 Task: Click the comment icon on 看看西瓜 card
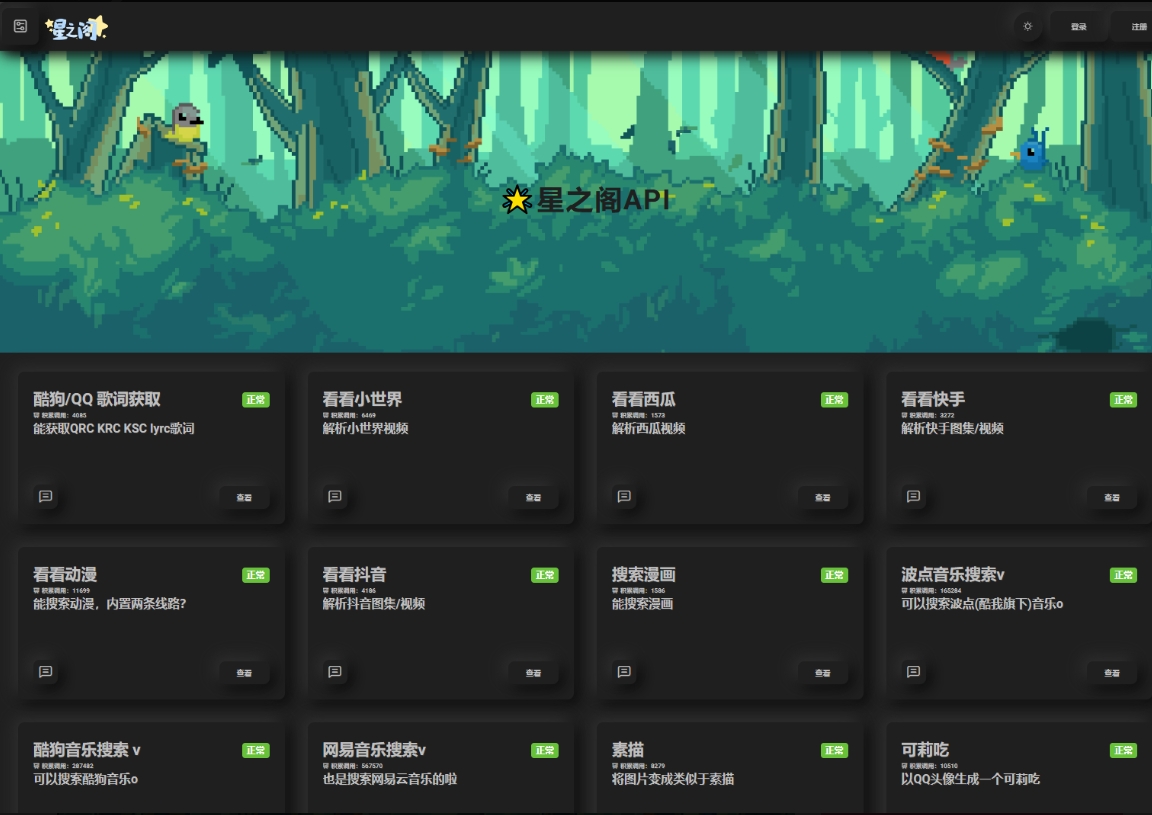click(624, 496)
